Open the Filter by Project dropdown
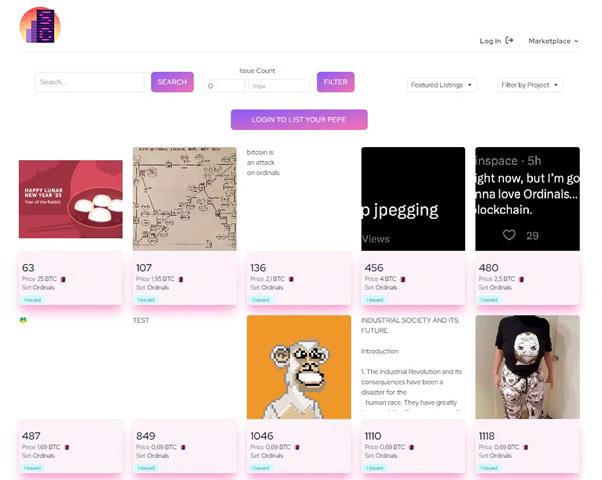602x480 pixels. click(530, 85)
